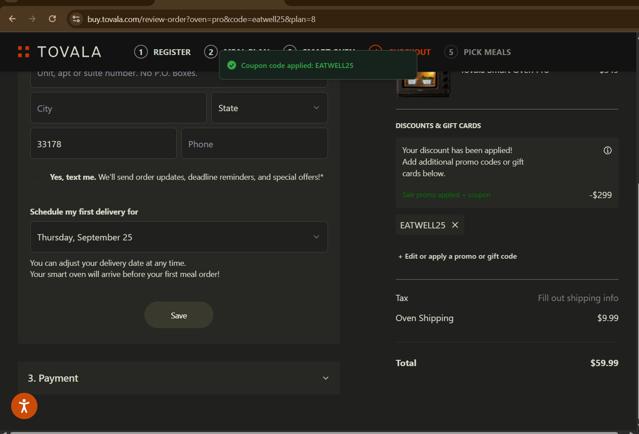Open the See promo applied link
The image size is (639, 434).
point(447,195)
